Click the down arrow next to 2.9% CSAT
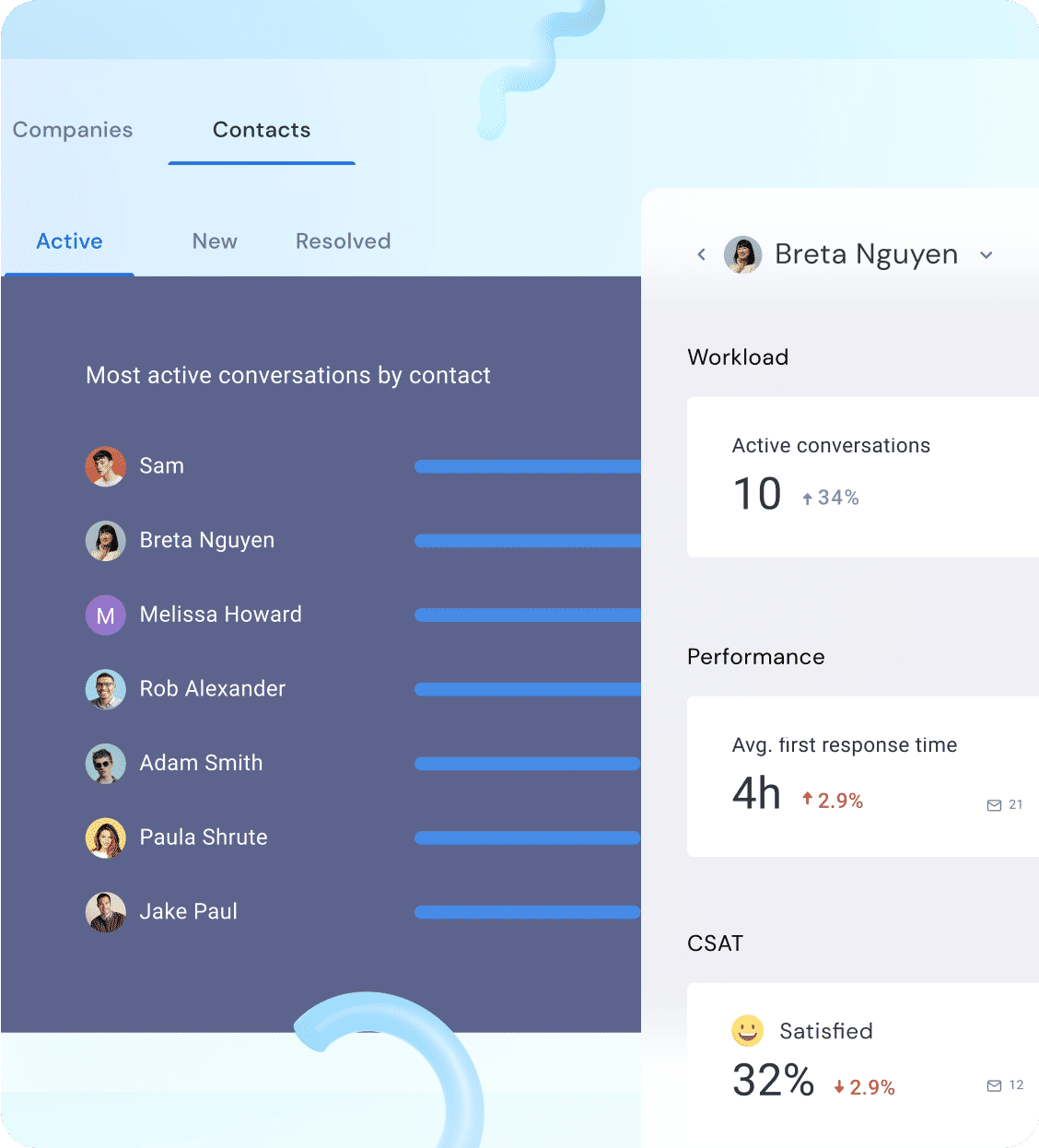The image size is (1039, 1148). [839, 1086]
